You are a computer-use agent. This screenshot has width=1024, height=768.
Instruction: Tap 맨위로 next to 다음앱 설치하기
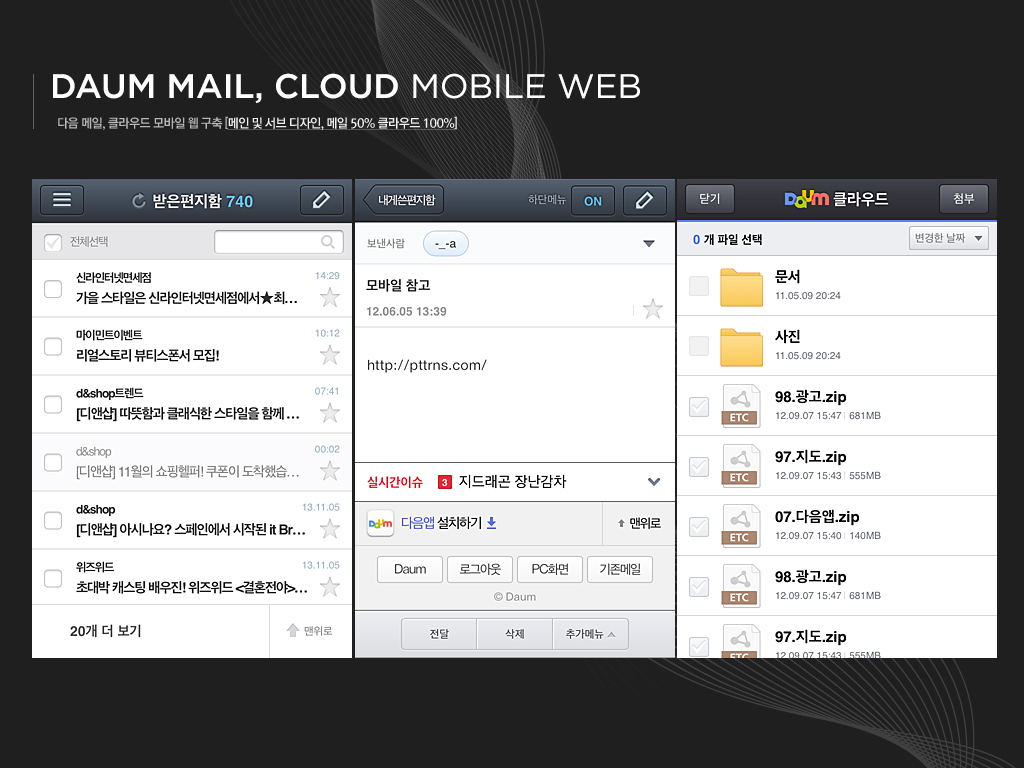639,523
